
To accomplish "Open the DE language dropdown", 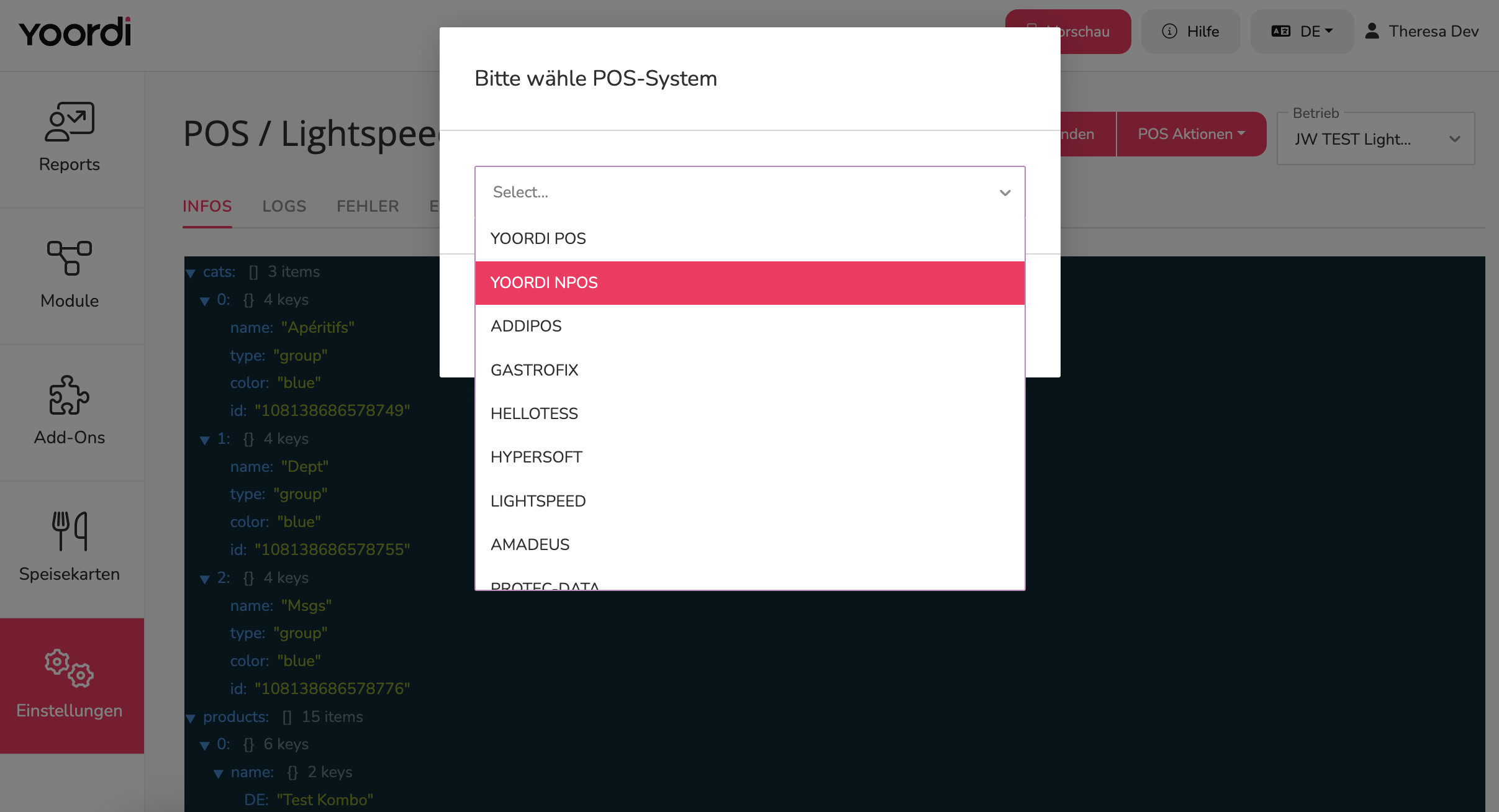I will point(1302,31).
